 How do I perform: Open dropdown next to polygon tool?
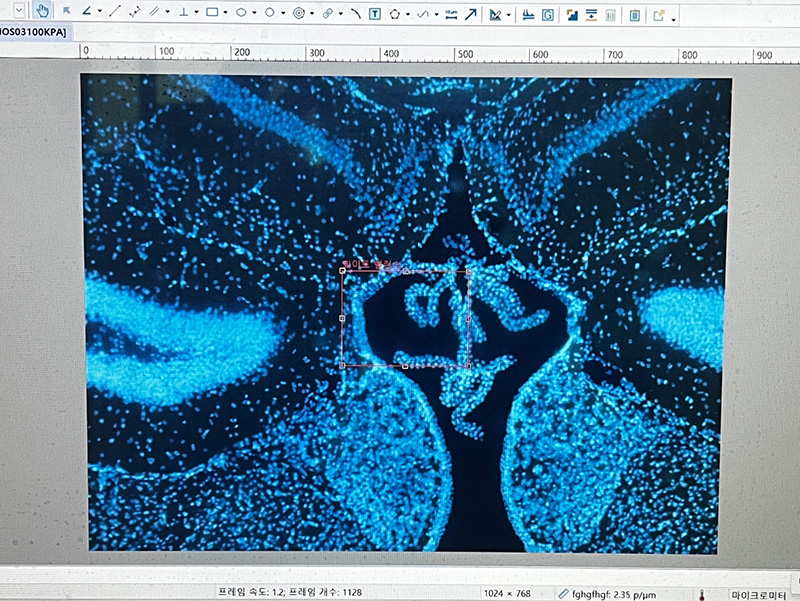click(x=408, y=15)
